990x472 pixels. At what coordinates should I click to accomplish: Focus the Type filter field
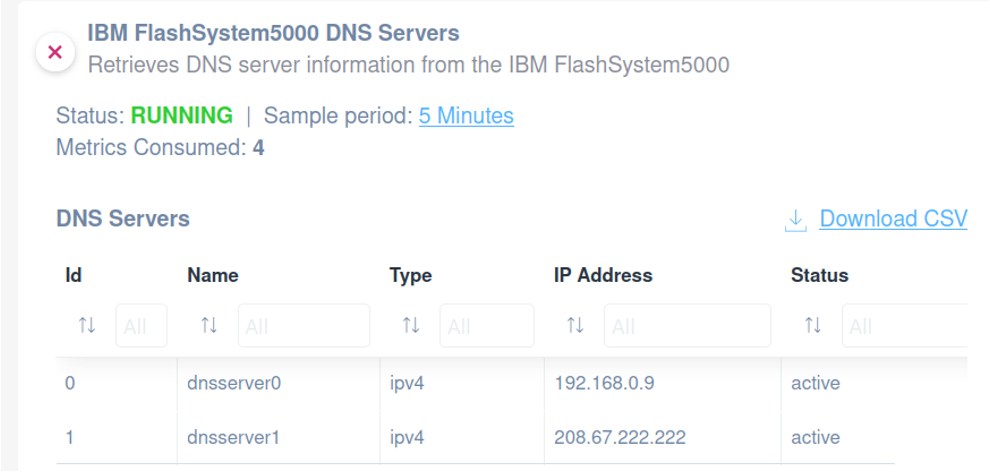point(487,326)
